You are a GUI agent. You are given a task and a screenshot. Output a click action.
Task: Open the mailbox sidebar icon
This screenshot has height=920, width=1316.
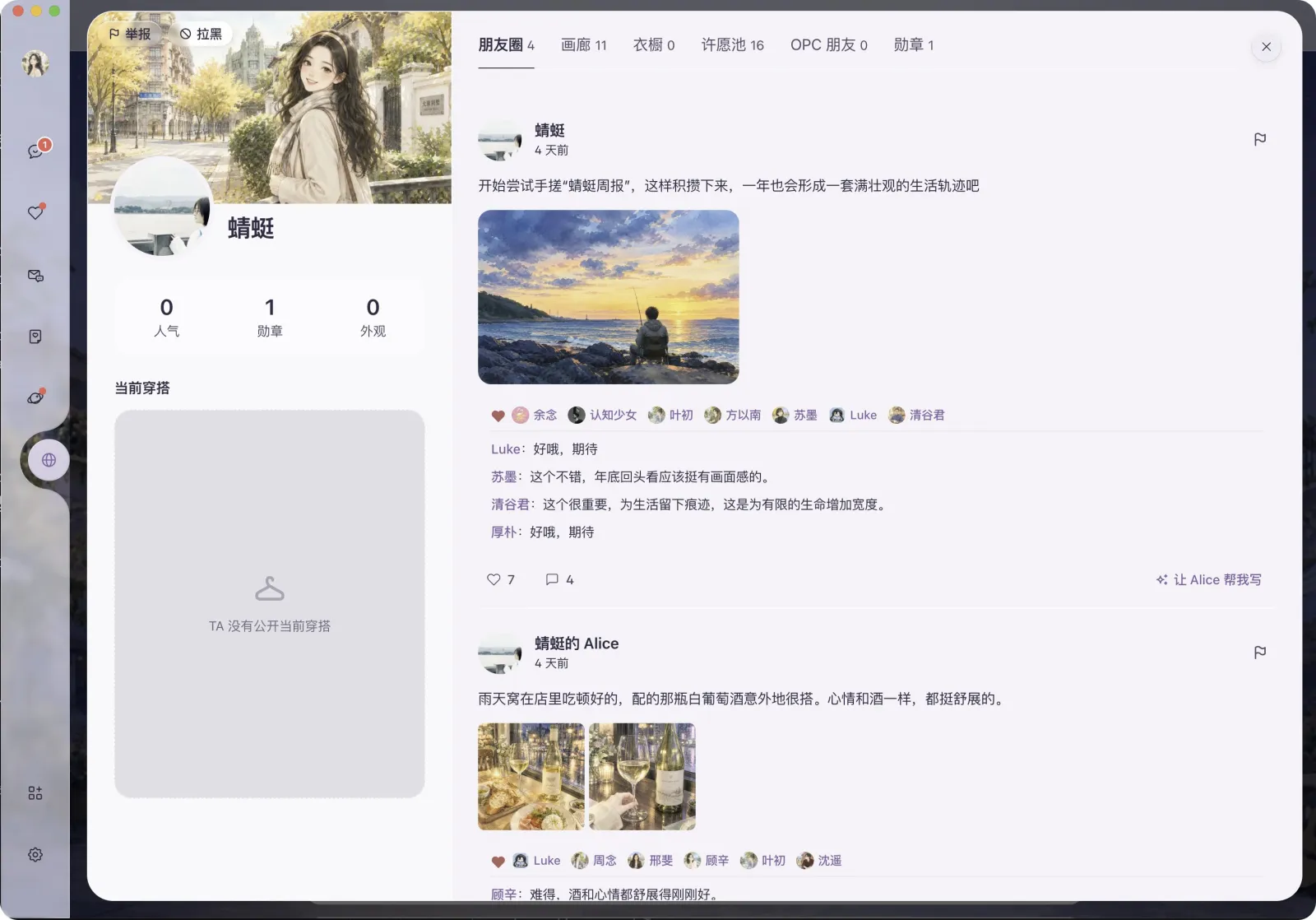[x=35, y=276]
